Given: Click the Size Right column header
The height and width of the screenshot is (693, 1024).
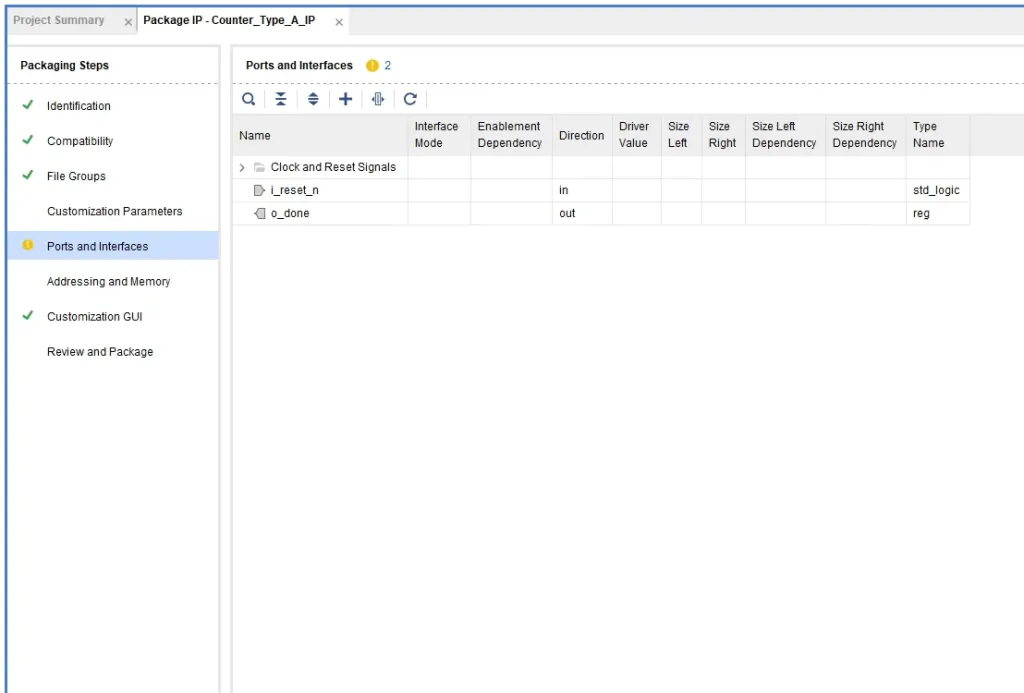Looking at the screenshot, I should point(724,135).
